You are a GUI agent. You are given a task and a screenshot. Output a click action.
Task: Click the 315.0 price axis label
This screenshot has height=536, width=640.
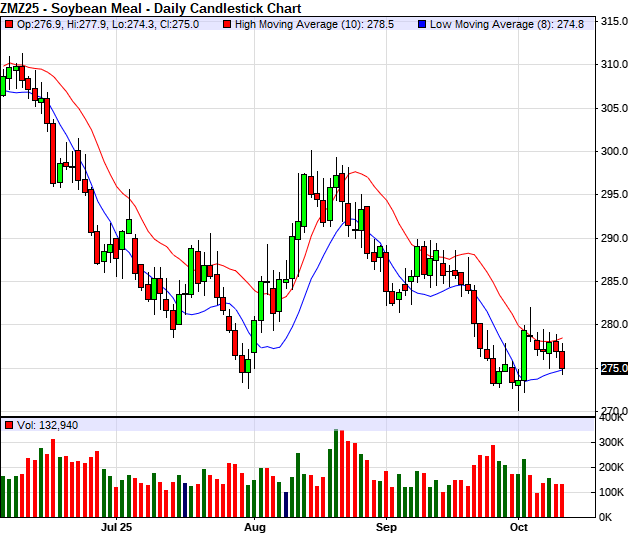click(613, 21)
